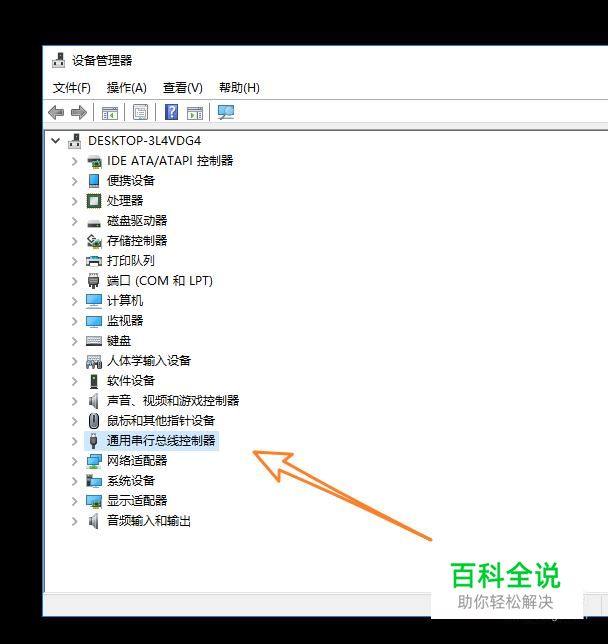Click the blue Help question mark icon
This screenshot has width=608, height=644.
[171, 112]
